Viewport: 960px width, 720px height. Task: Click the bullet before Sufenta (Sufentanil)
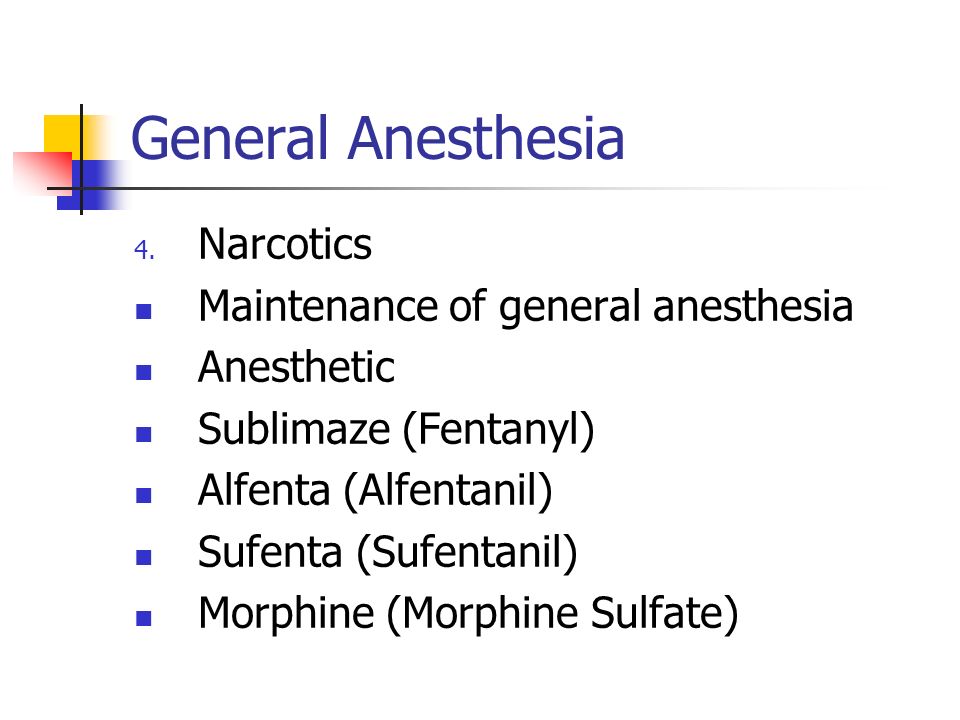(x=143, y=557)
